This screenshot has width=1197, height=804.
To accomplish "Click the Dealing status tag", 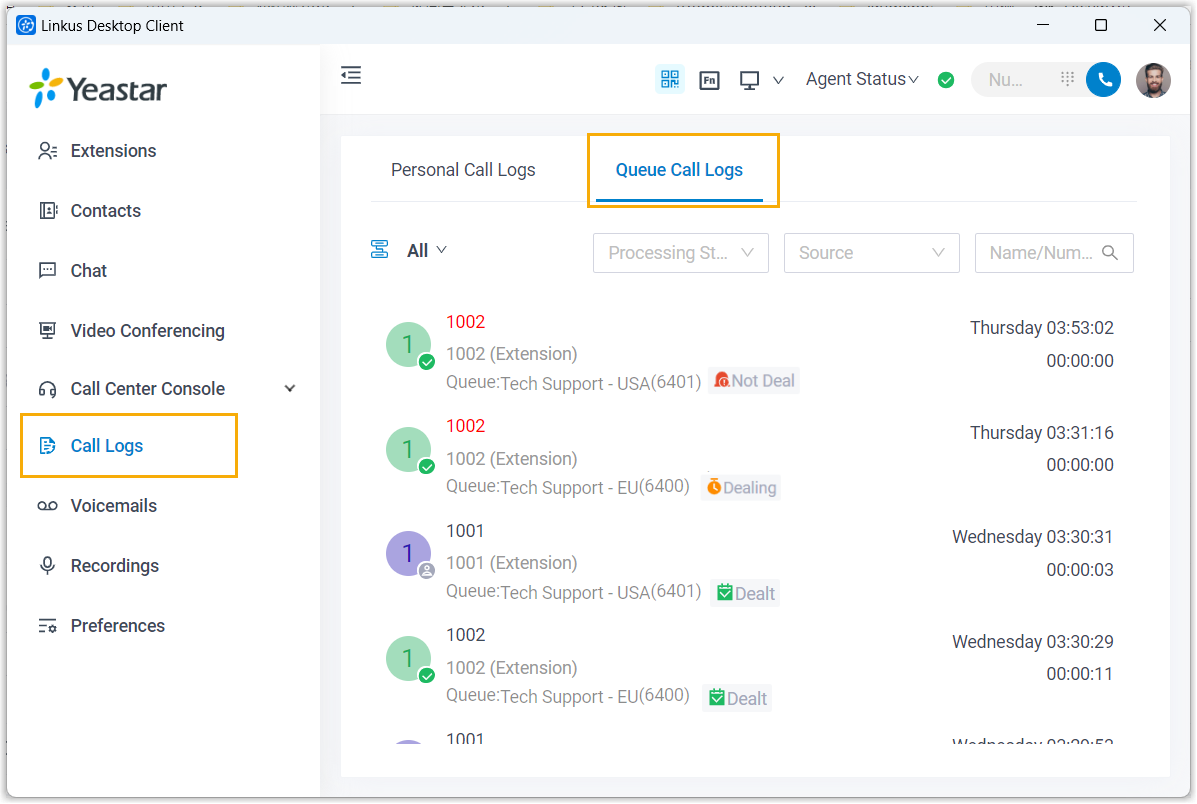I will 741,487.
